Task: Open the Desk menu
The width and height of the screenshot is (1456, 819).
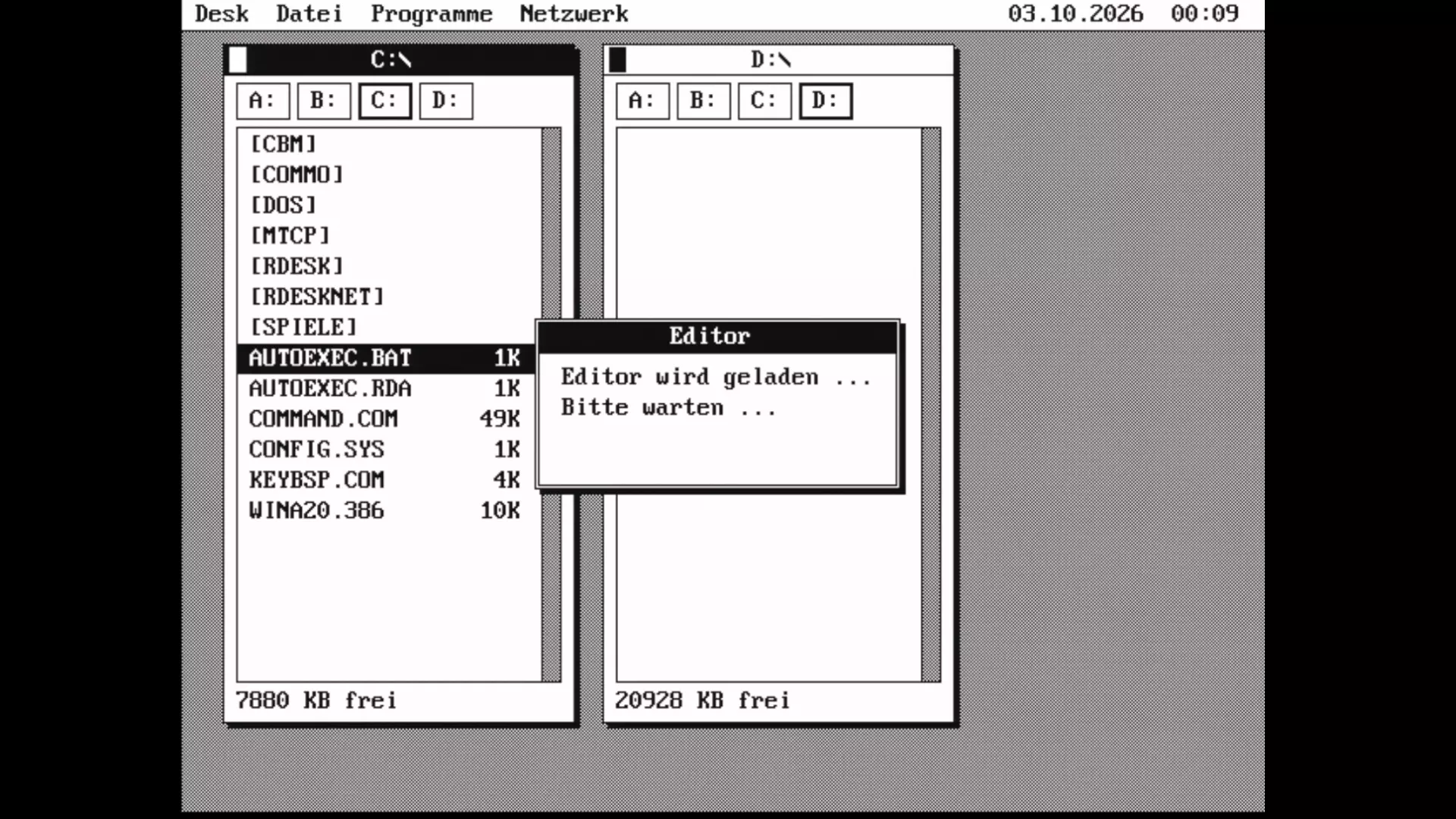Action: click(221, 14)
